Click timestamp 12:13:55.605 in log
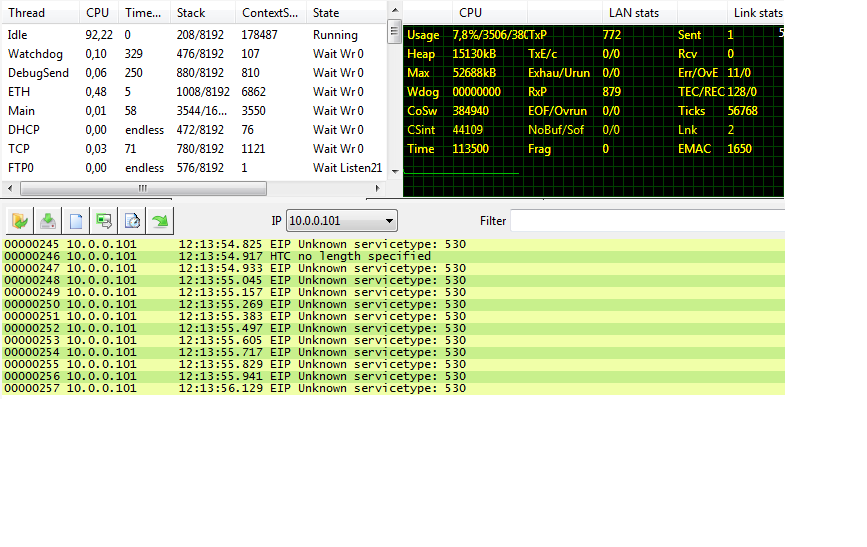 click(x=220, y=340)
